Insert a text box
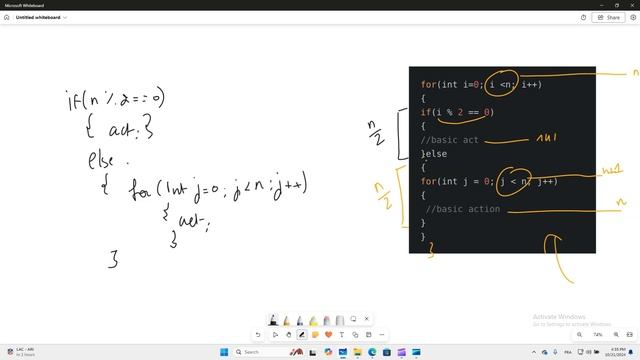The height and width of the screenshot is (360, 640). (x=342, y=335)
